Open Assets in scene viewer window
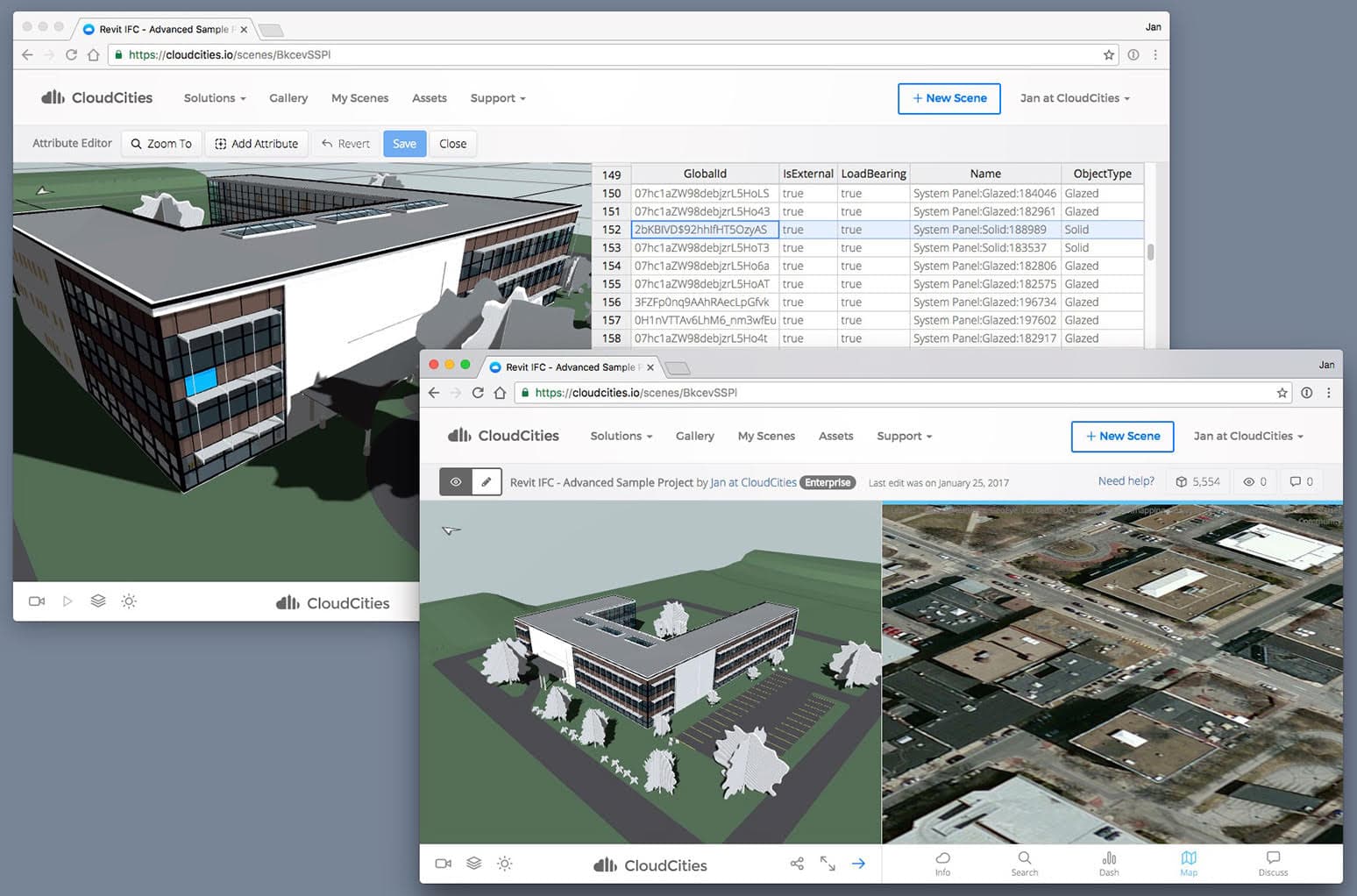The image size is (1357, 896). point(836,436)
